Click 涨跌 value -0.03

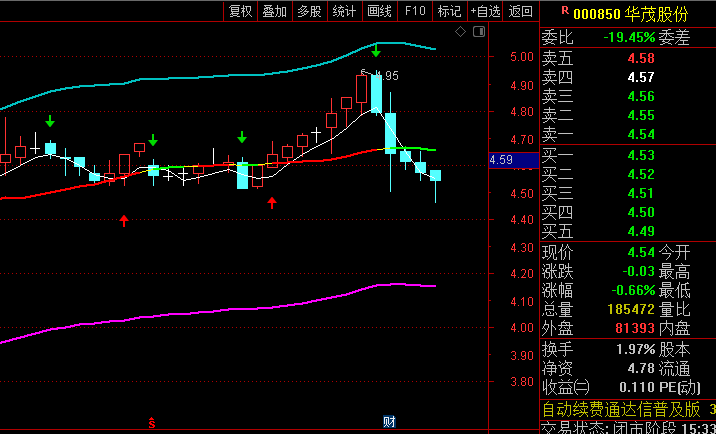click(638, 271)
